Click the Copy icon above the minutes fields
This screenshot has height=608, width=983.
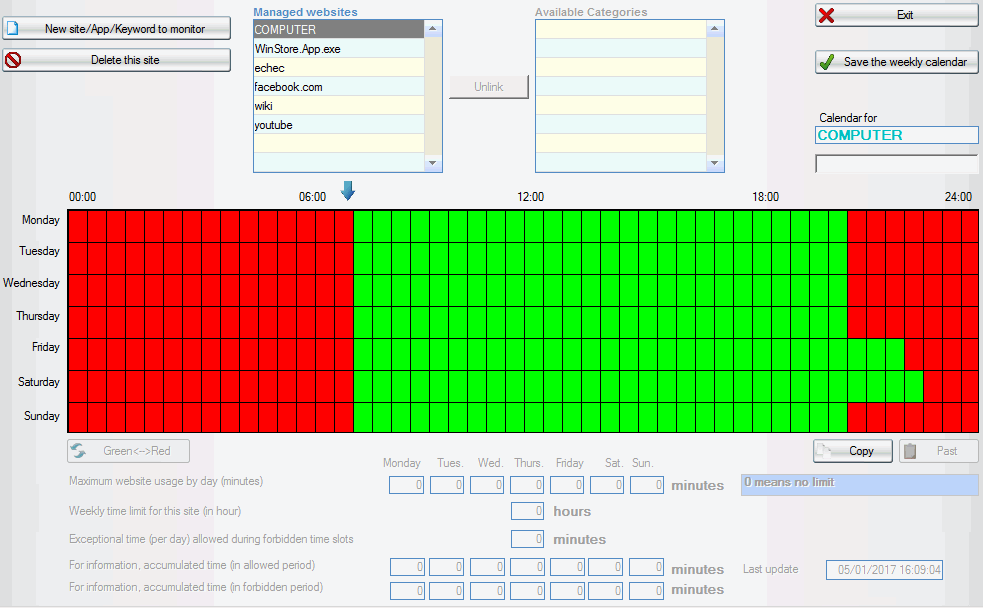pos(826,451)
